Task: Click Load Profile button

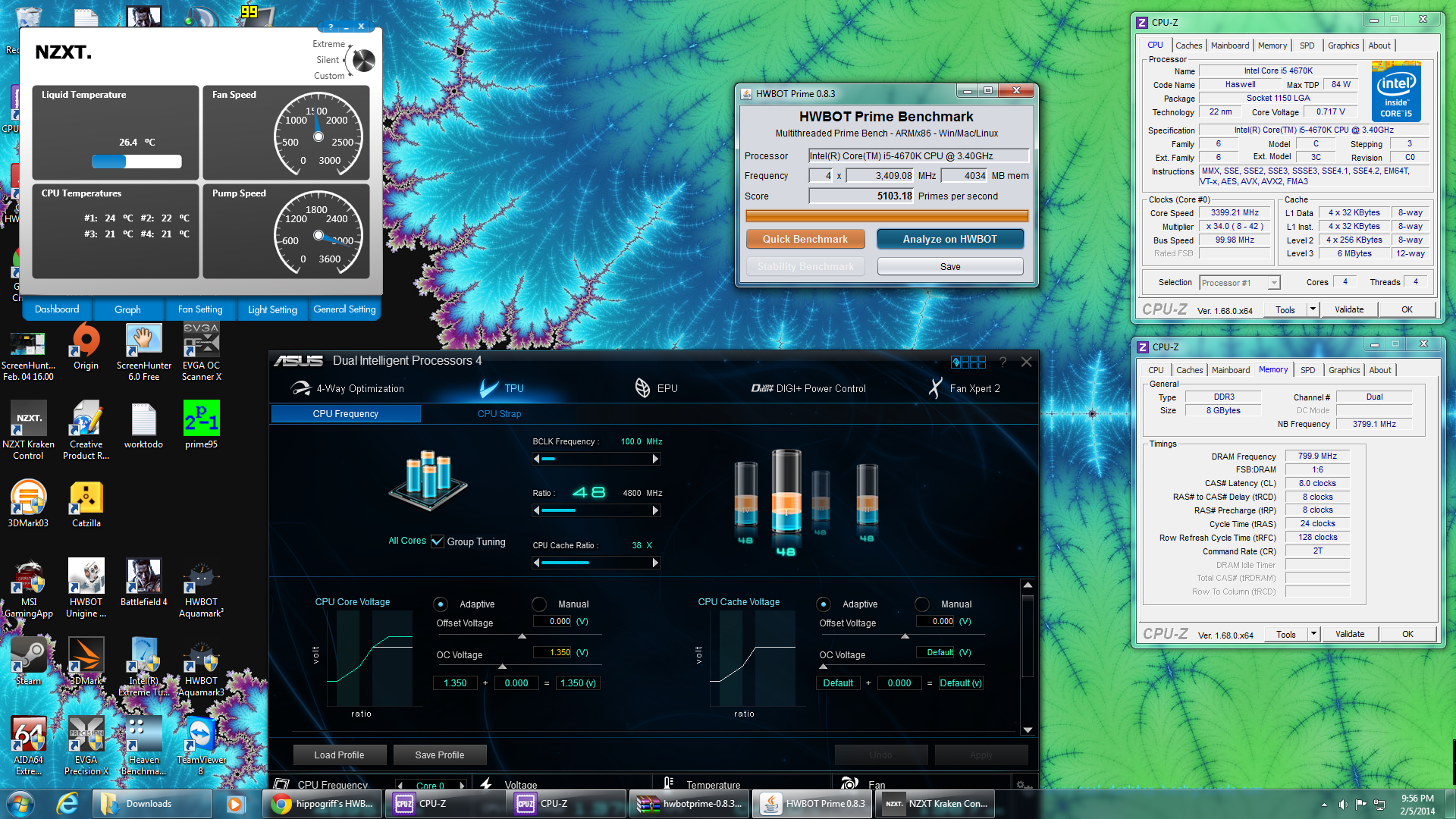Action: [x=339, y=755]
